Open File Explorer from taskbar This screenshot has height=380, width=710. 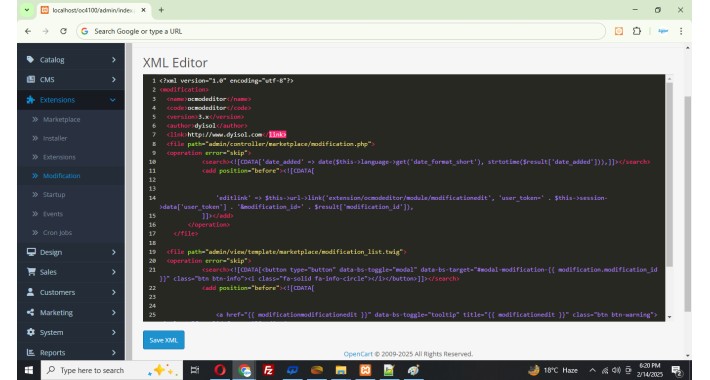click(x=341, y=370)
